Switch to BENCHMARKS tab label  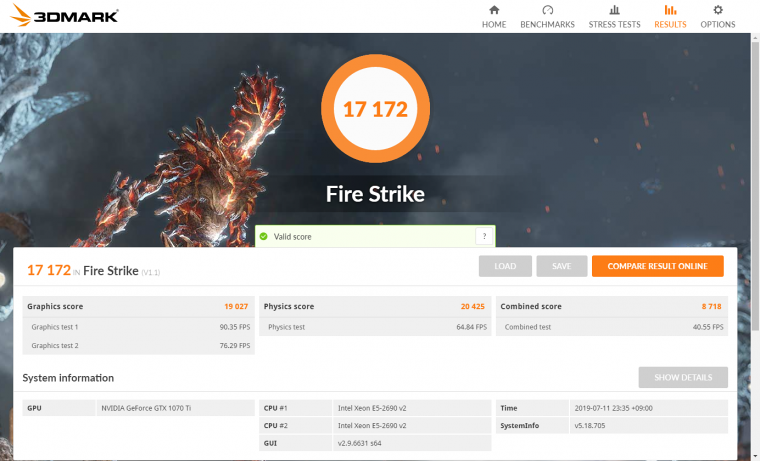tap(547, 24)
